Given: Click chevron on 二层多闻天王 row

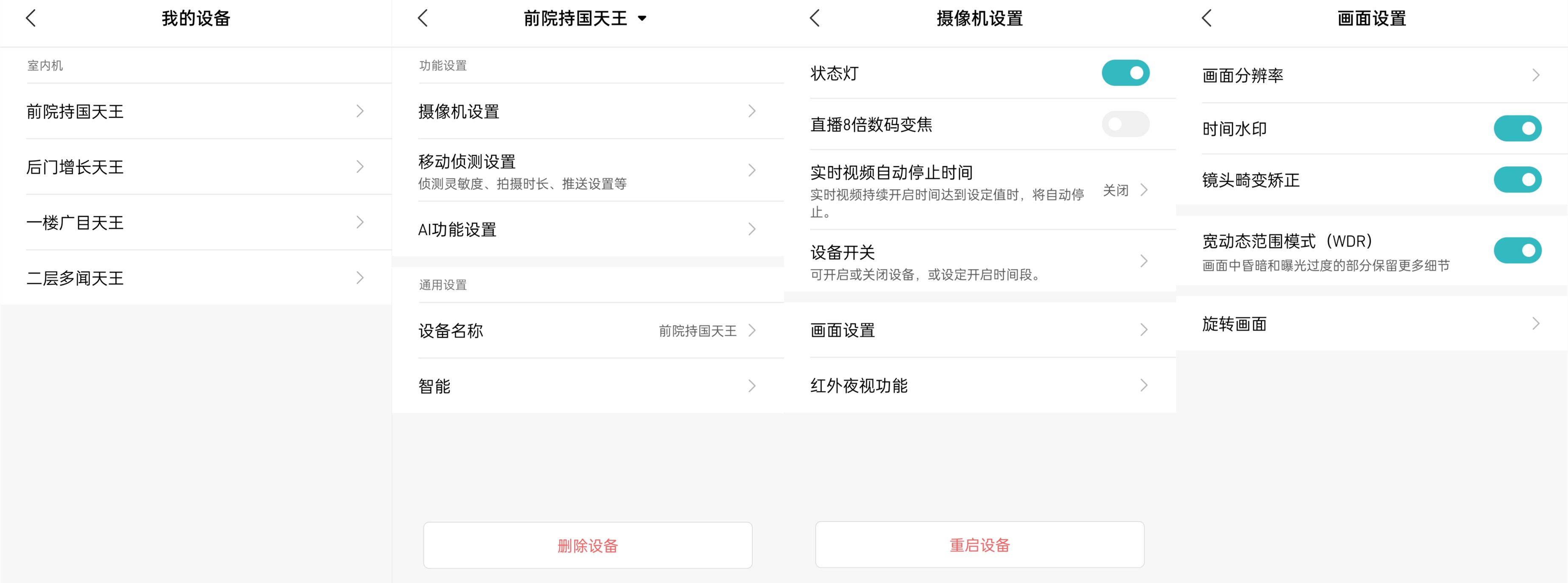Looking at the screenshot, I should pyautogui.click(x=360, y=278).
